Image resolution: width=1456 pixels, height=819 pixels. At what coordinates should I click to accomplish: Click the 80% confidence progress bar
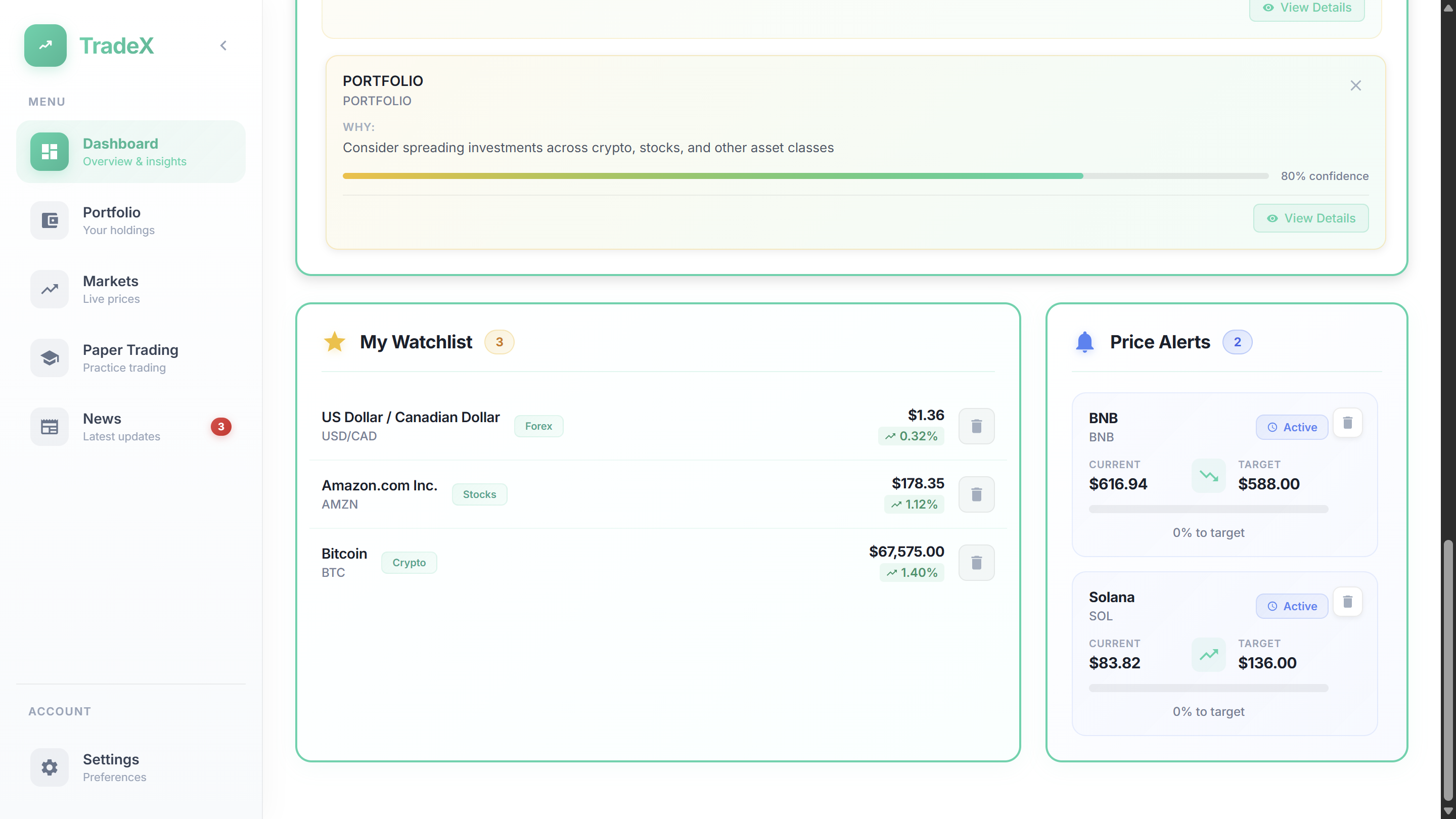click(805, 176)
